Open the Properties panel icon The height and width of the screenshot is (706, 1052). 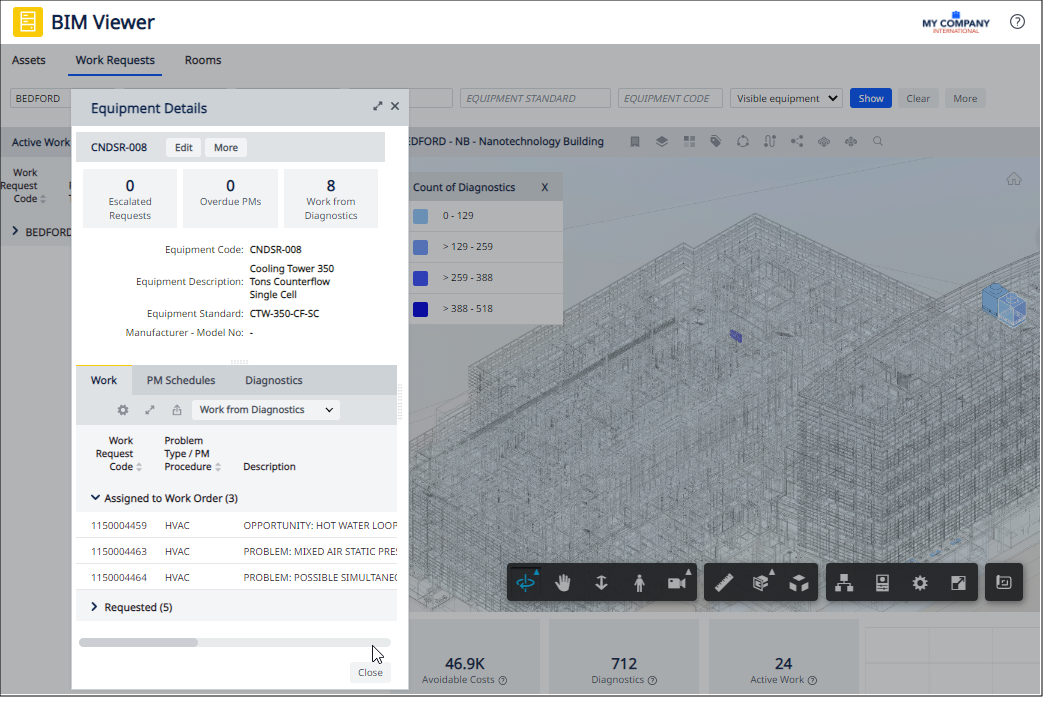click(883, 585)
